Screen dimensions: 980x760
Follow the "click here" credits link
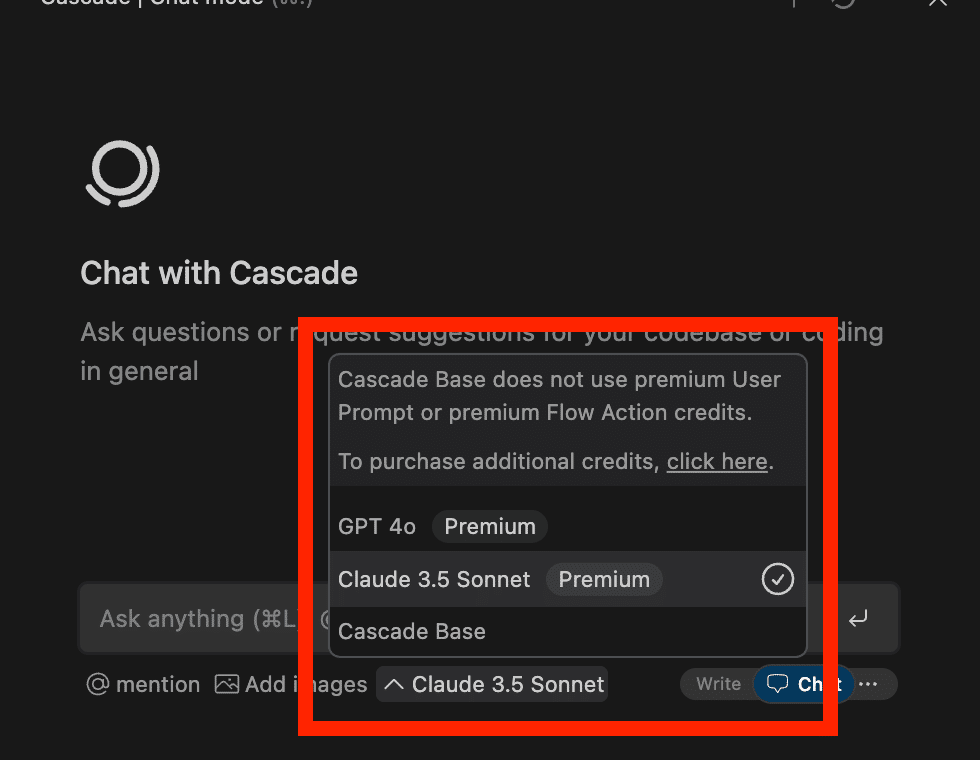click(717, 462)
